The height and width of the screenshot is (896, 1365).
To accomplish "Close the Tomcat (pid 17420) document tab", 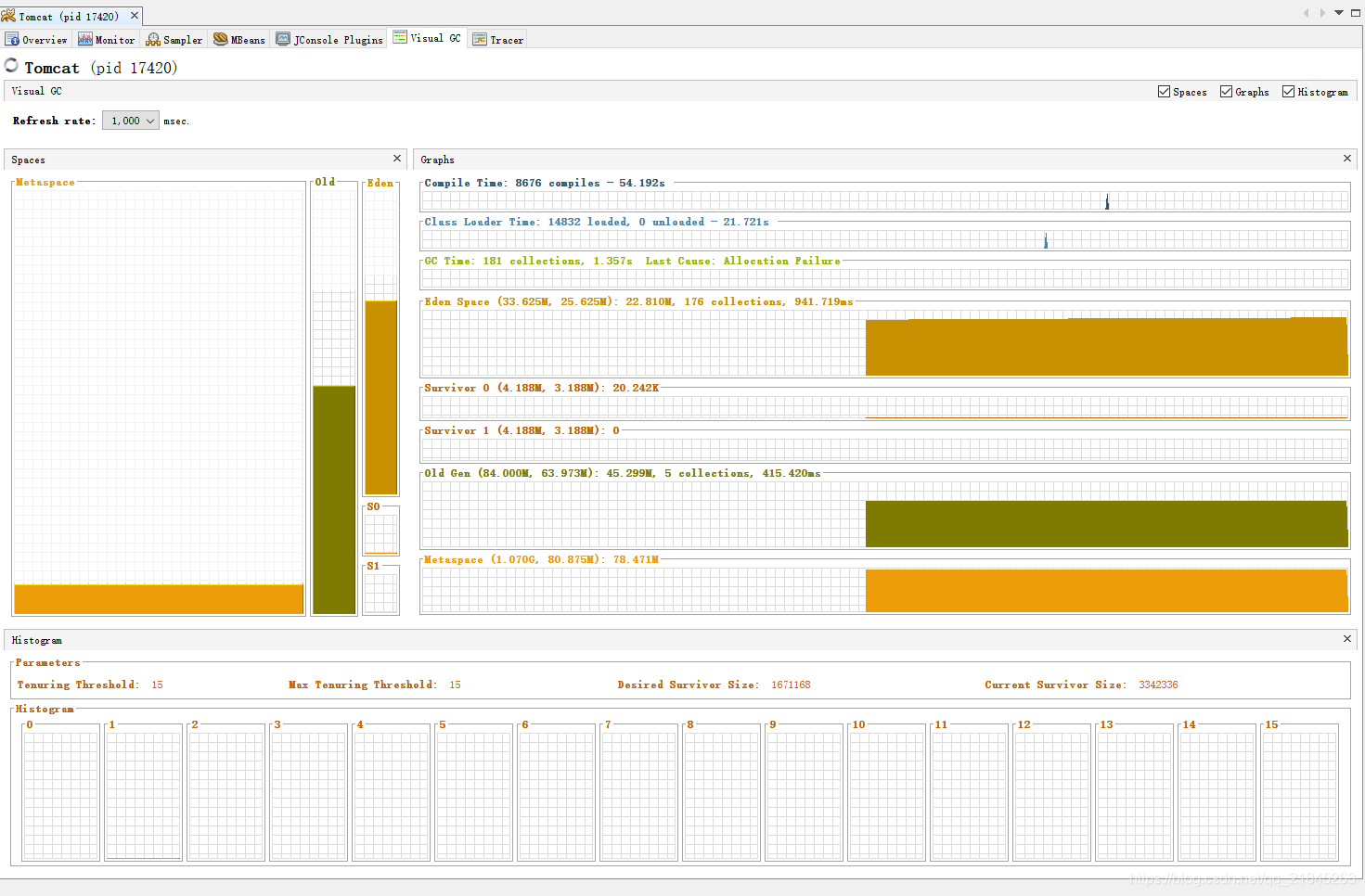I will [135, 16].
